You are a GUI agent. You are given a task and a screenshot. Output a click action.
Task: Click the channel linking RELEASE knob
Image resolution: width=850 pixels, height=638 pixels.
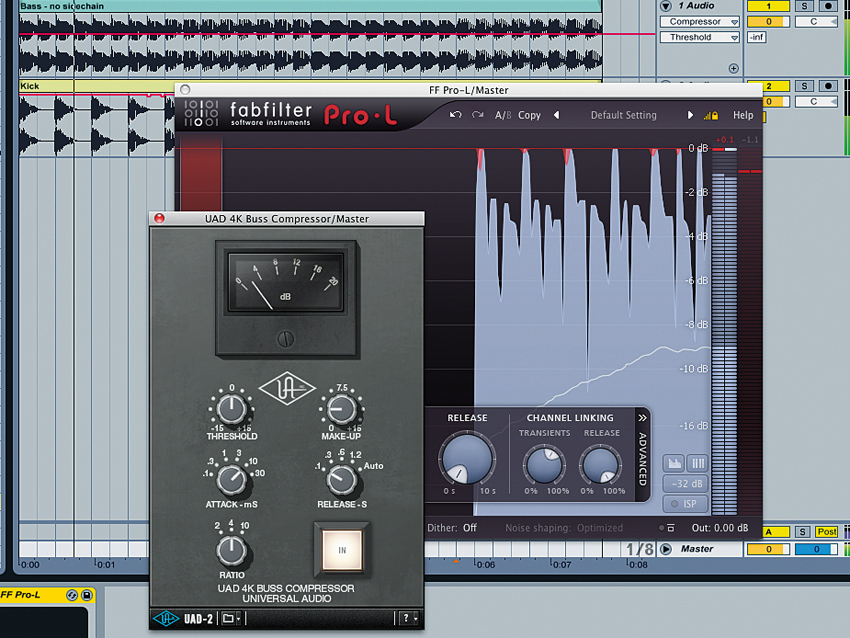[601, 465]
